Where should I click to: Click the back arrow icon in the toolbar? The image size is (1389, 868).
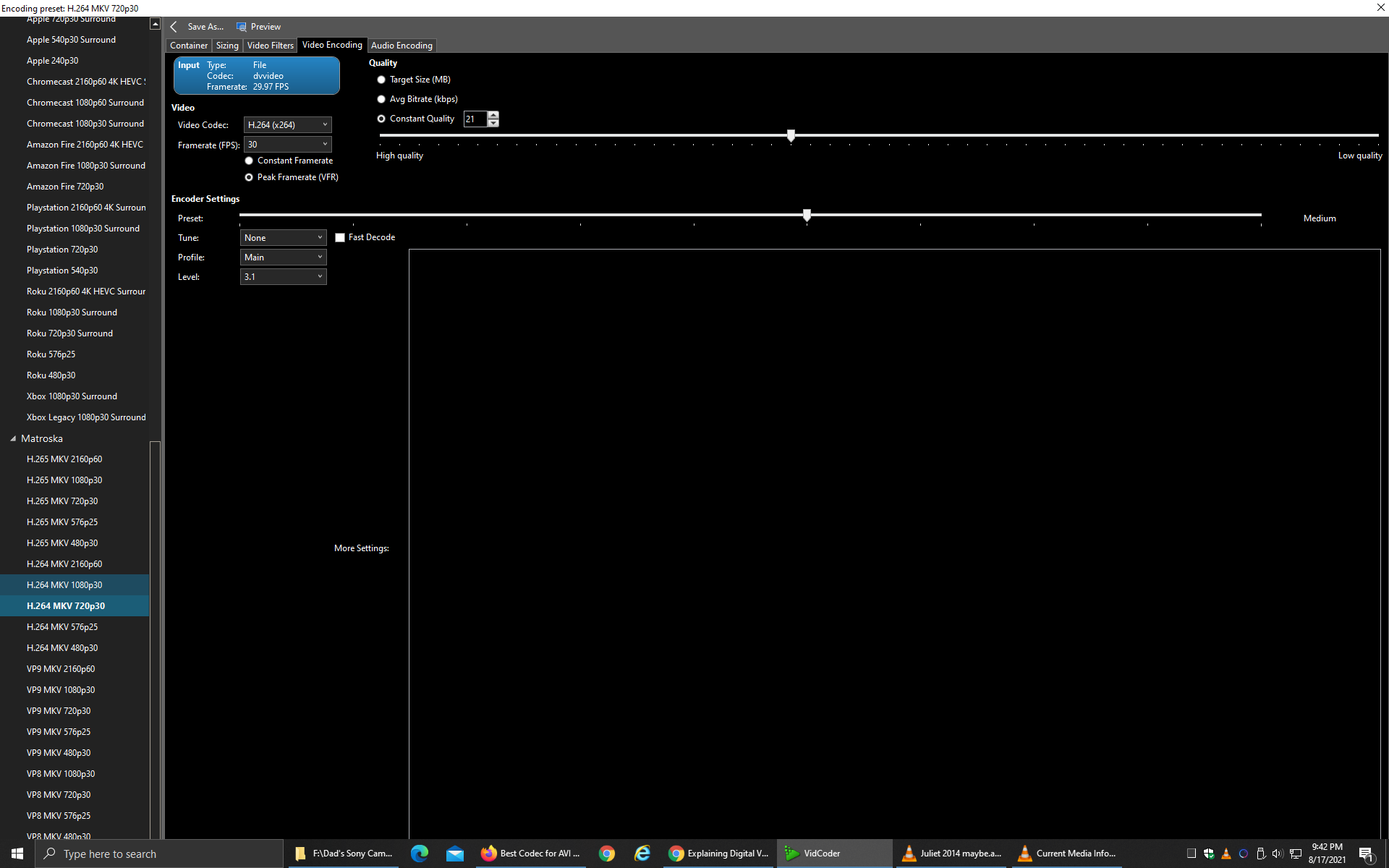click(174, 27)
